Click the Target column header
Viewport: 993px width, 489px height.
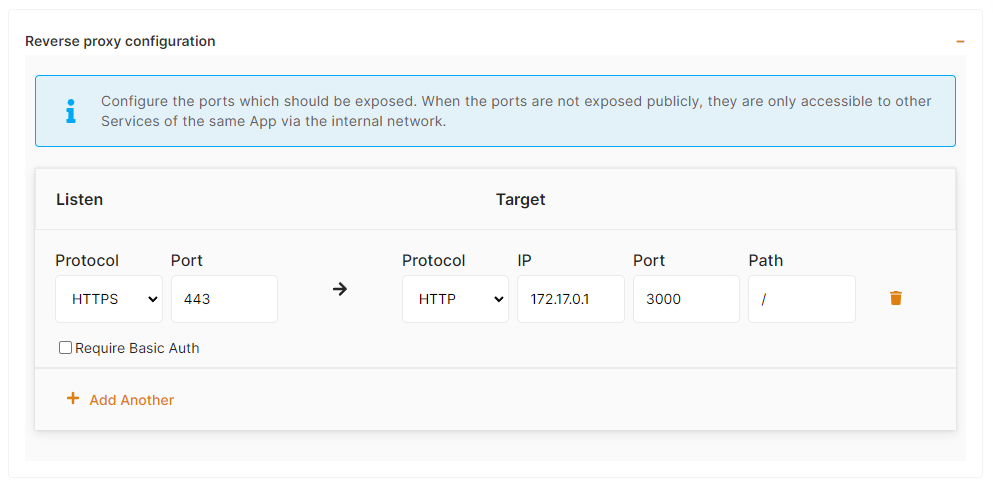coord(521,199)
